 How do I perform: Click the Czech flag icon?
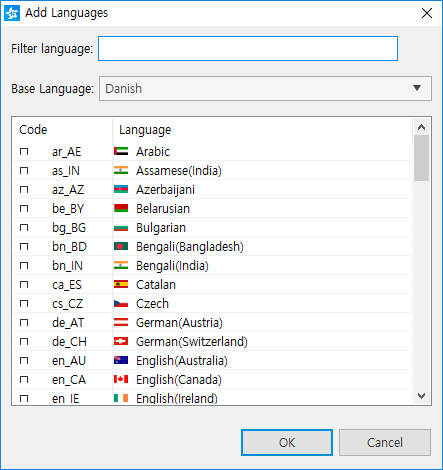121,303
